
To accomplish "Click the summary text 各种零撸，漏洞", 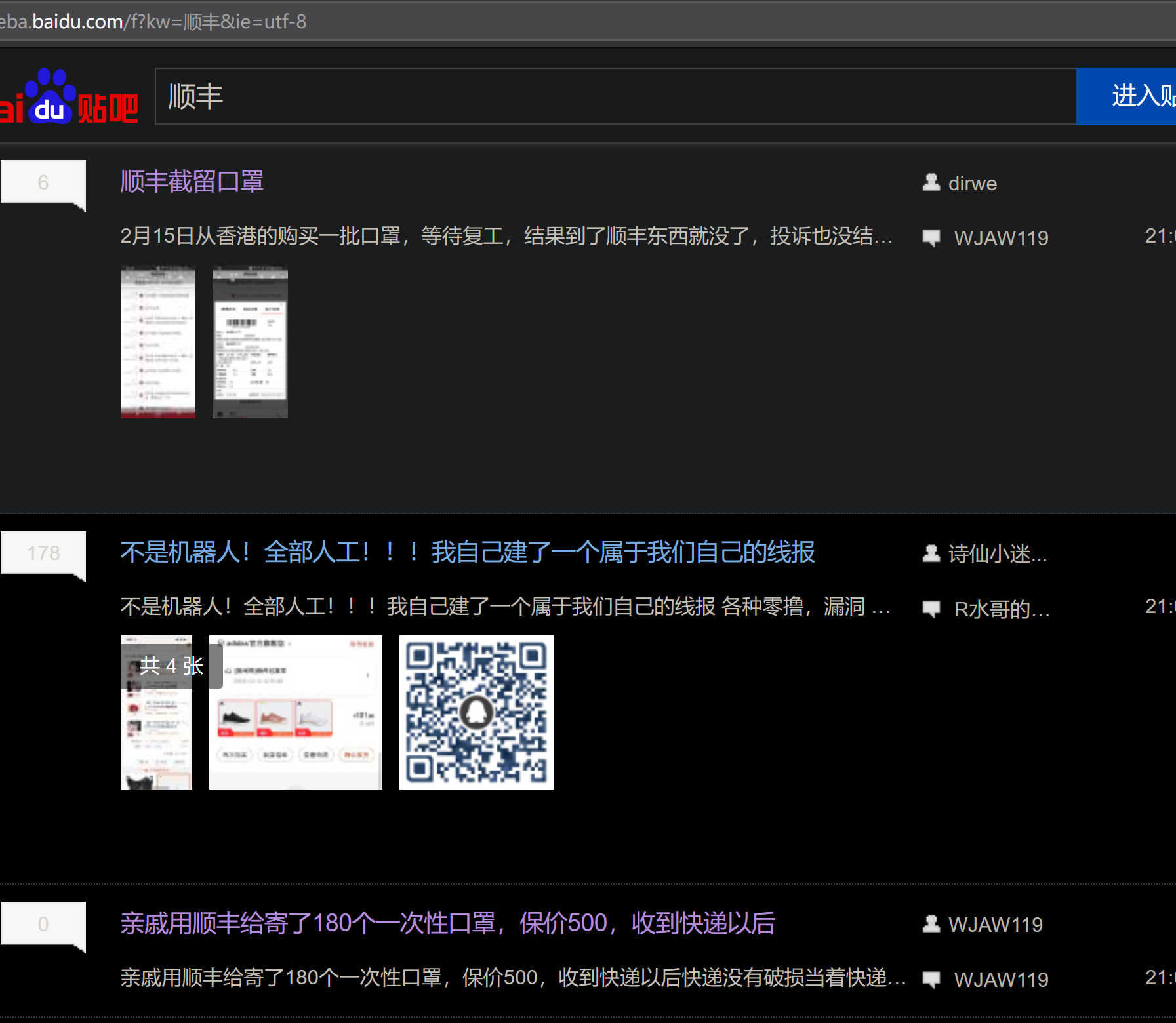I will [792, 607].
